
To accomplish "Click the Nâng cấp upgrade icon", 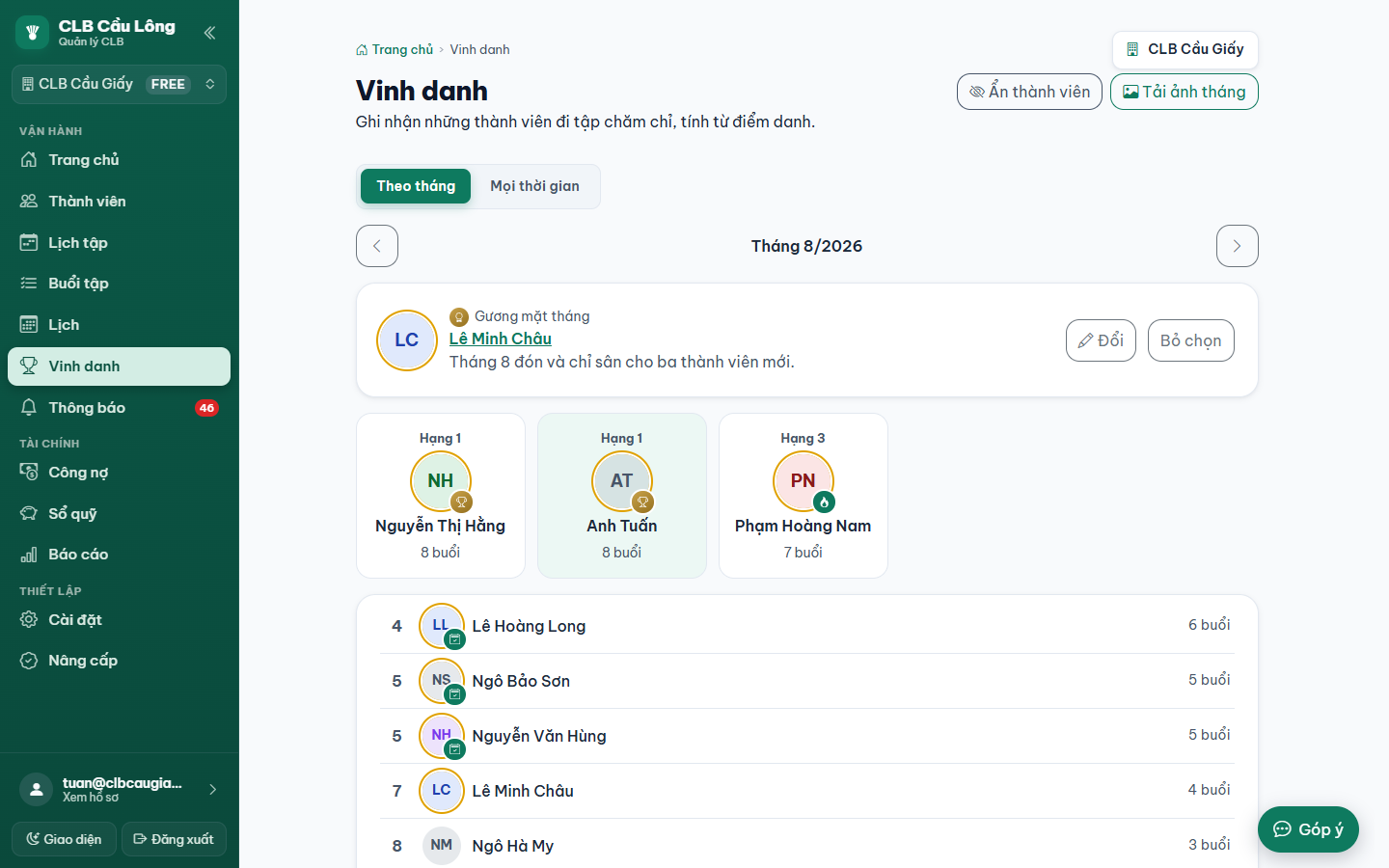I will 29,661.
